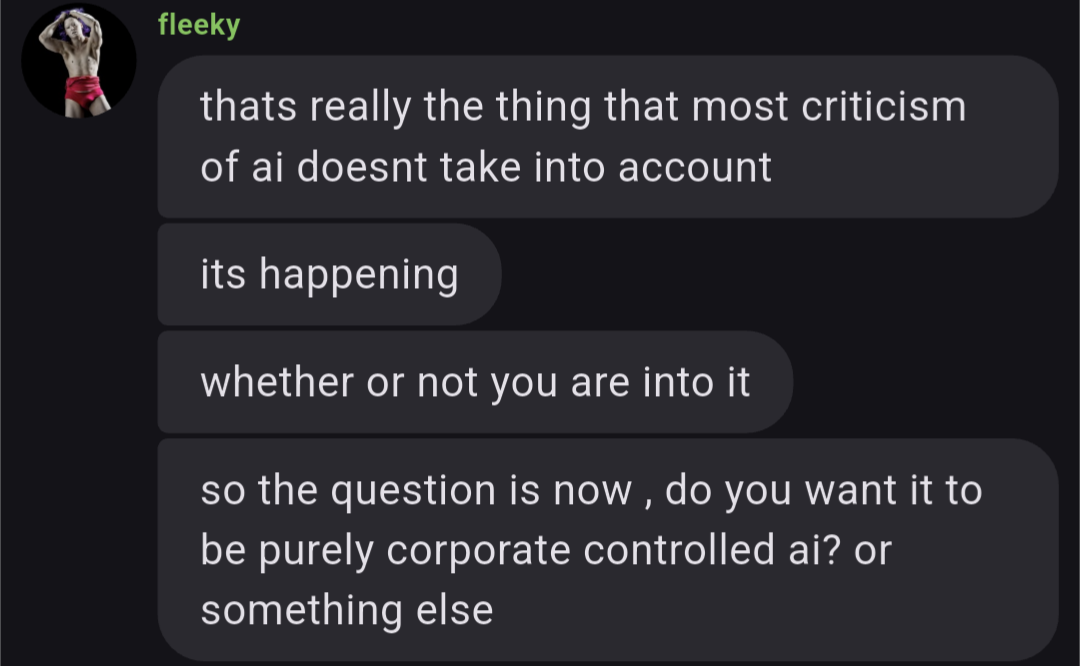This screenshot has height=666, width=1080.
Task: Click "something else" in the last message
Action: click(347, 610)
